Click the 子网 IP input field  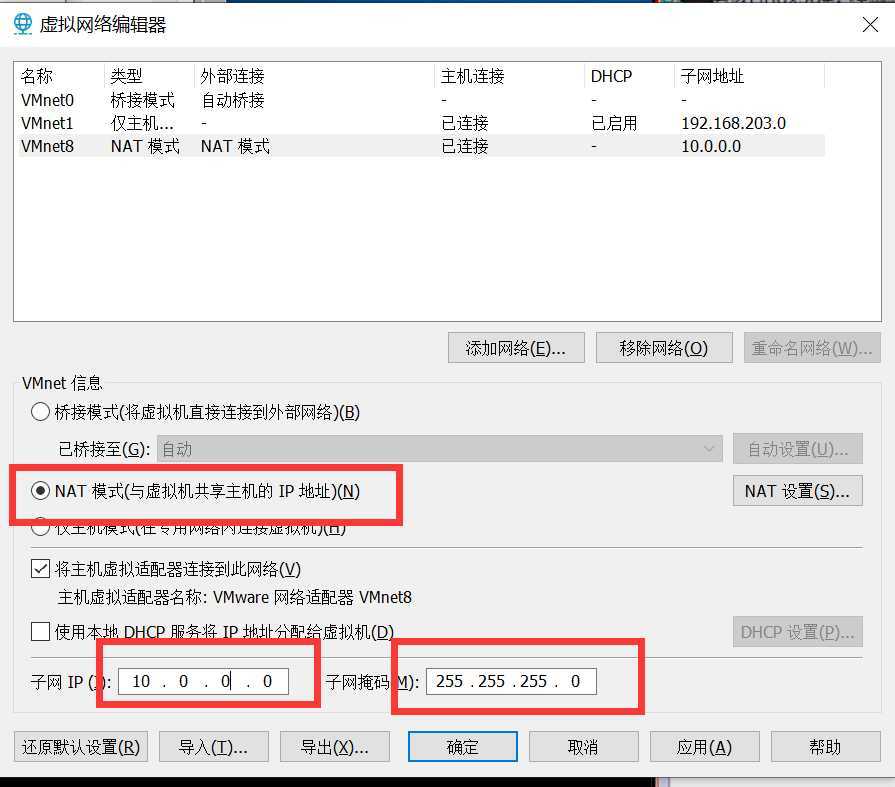203,681
